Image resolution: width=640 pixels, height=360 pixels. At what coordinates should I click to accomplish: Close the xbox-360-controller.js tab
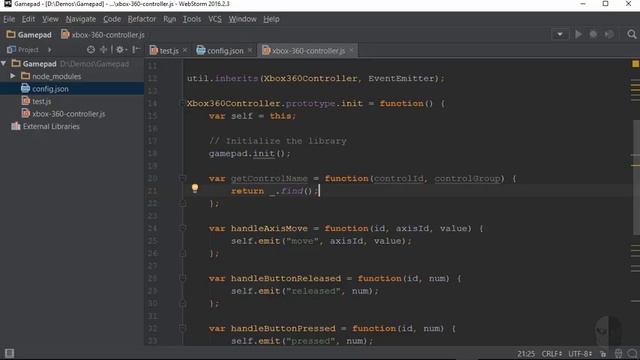(x=351, y=50)
